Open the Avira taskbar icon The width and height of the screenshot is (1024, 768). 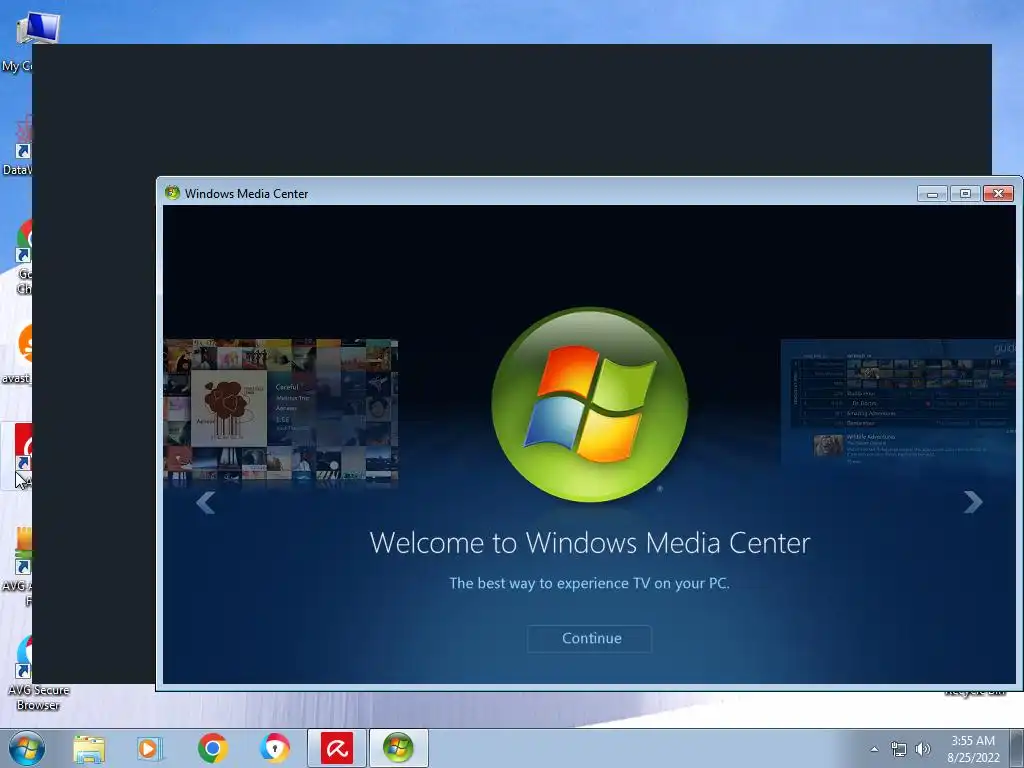click(x=336, y=748)
